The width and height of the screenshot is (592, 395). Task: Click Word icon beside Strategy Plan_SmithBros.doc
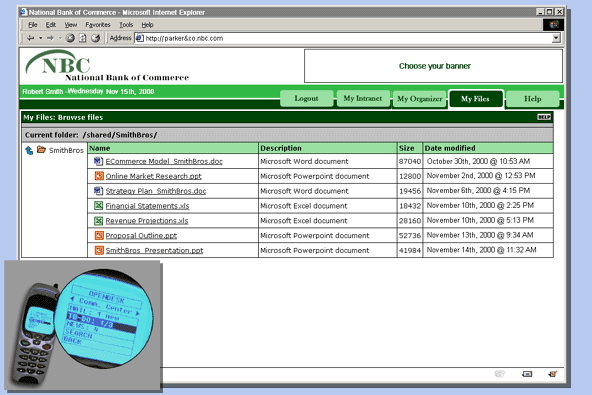pos(99,191)
